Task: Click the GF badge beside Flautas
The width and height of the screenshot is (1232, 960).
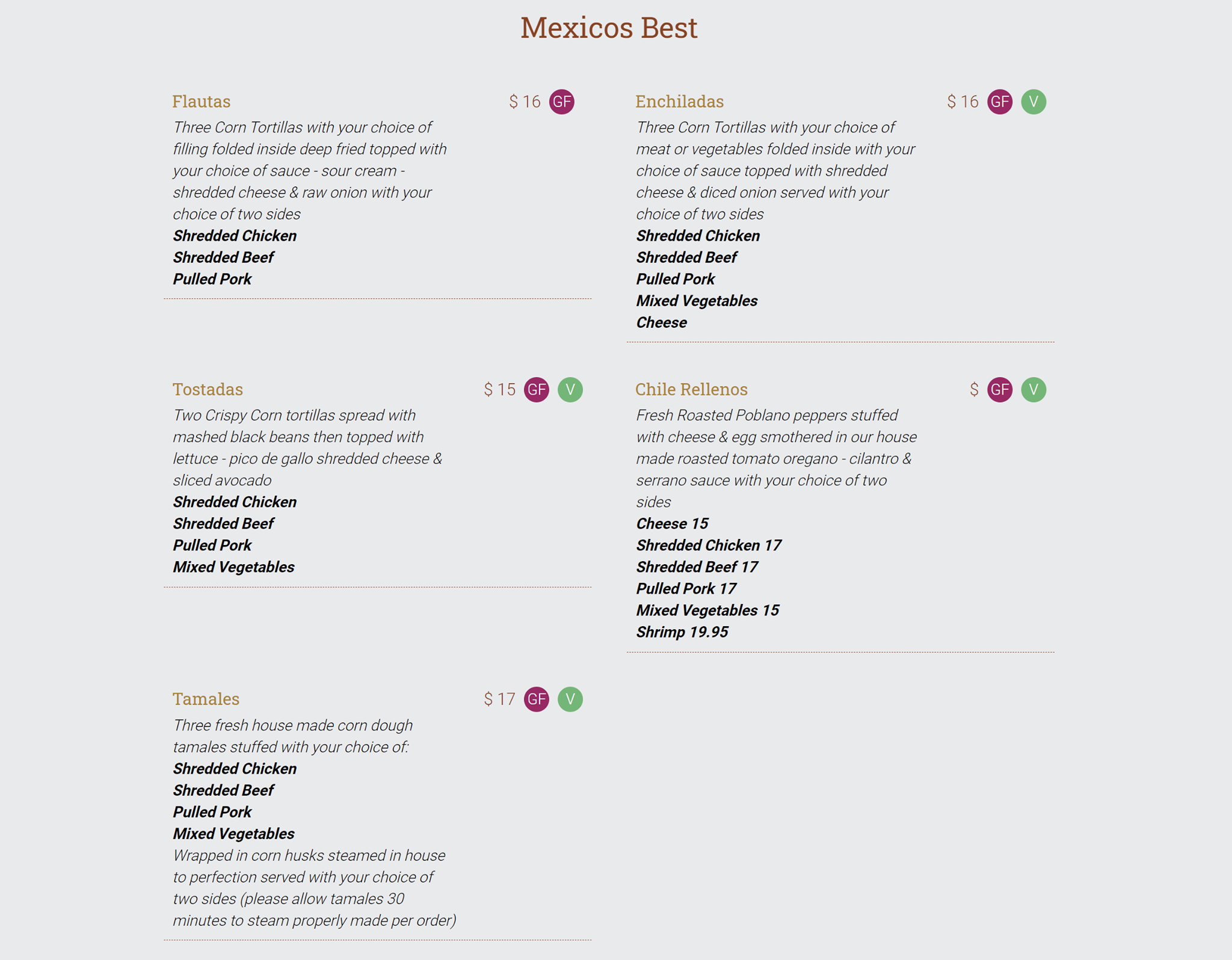Action: 561,102
